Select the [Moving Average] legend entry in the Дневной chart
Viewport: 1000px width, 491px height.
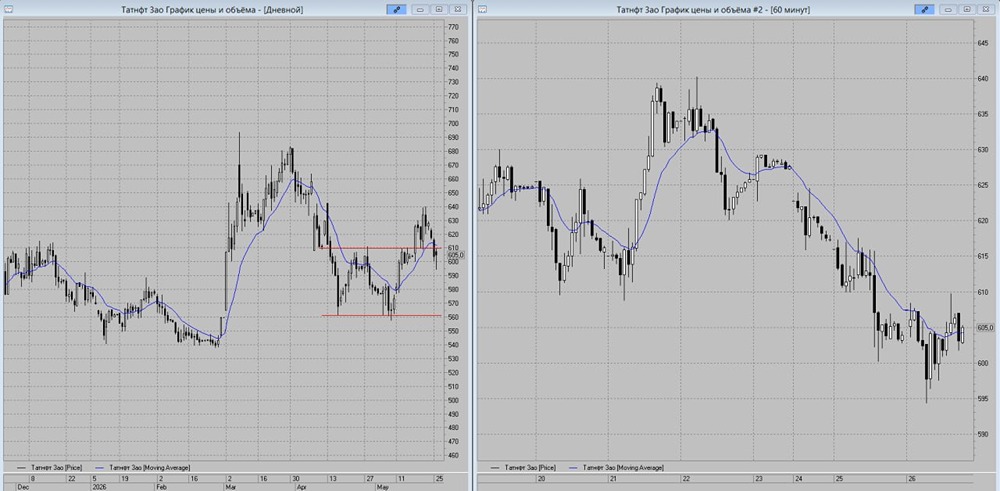(141, 467)
